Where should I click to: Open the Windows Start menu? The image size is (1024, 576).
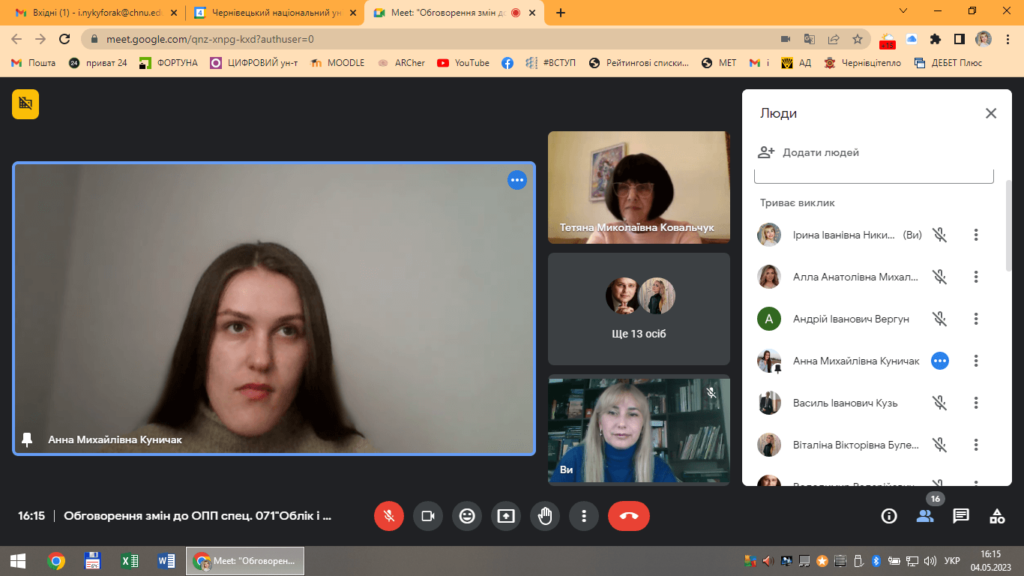pyautogui.click(x=18, y=561)
